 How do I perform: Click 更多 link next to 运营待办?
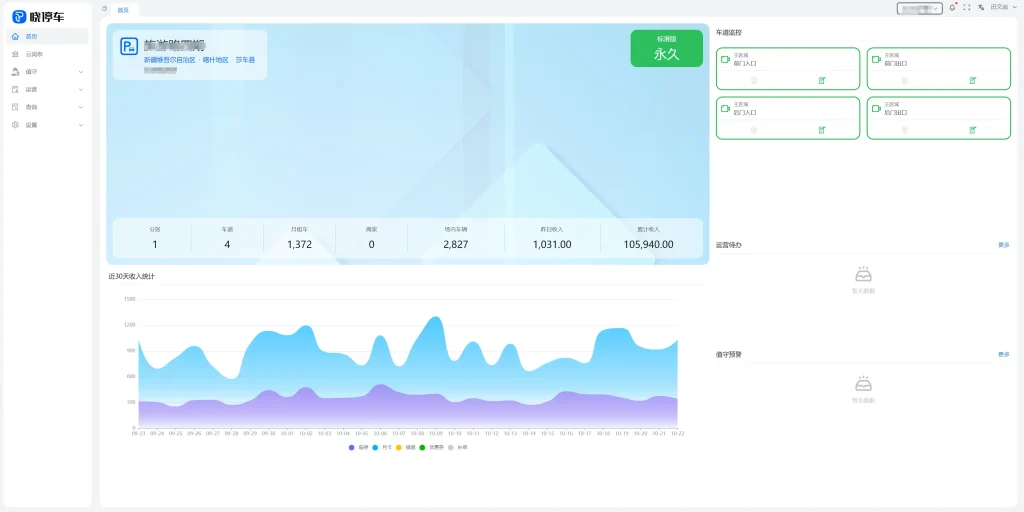[x=1003, y=245]
